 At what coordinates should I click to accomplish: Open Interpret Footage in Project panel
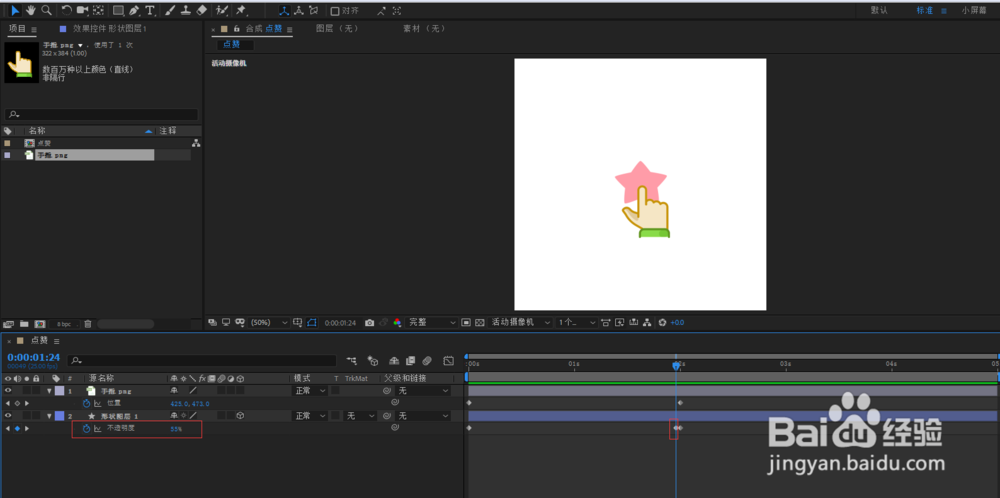9,324
